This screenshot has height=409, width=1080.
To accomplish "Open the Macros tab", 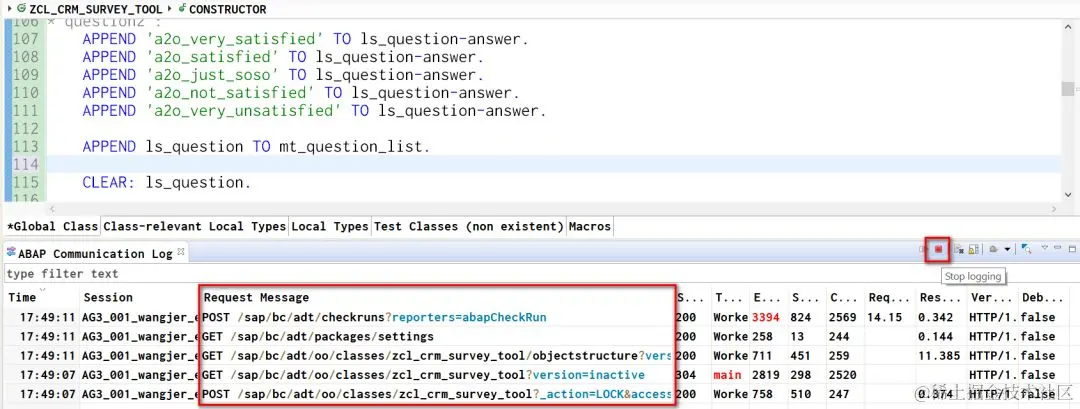I will 590,226.
